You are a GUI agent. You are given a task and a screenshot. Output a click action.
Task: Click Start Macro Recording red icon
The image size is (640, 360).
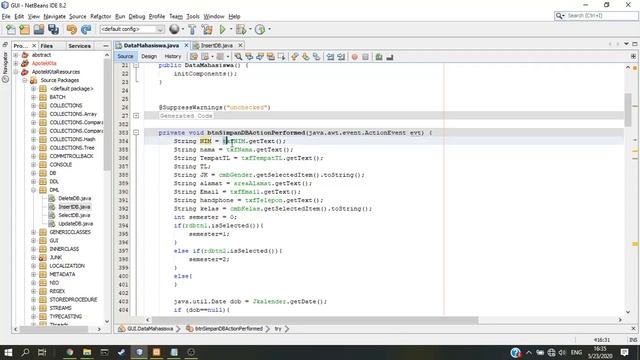pyautogui.click(x=355, y=57)
